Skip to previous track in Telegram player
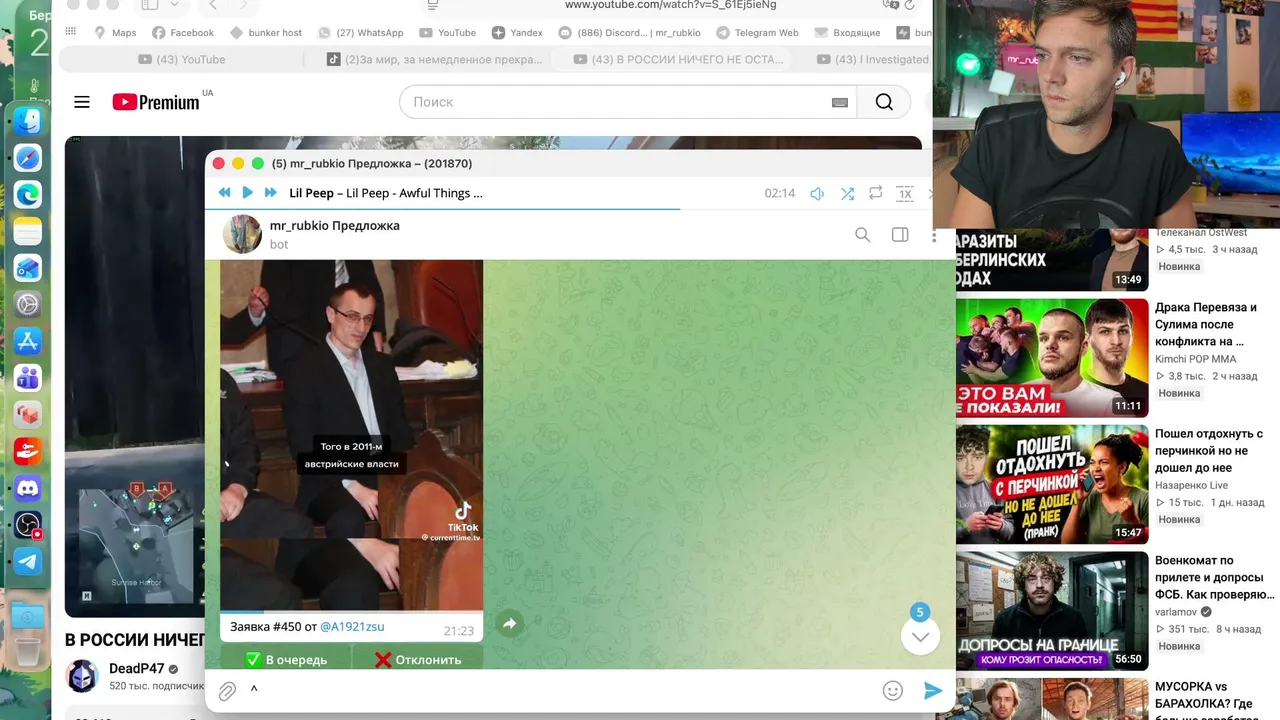 [x=224, y=193]
